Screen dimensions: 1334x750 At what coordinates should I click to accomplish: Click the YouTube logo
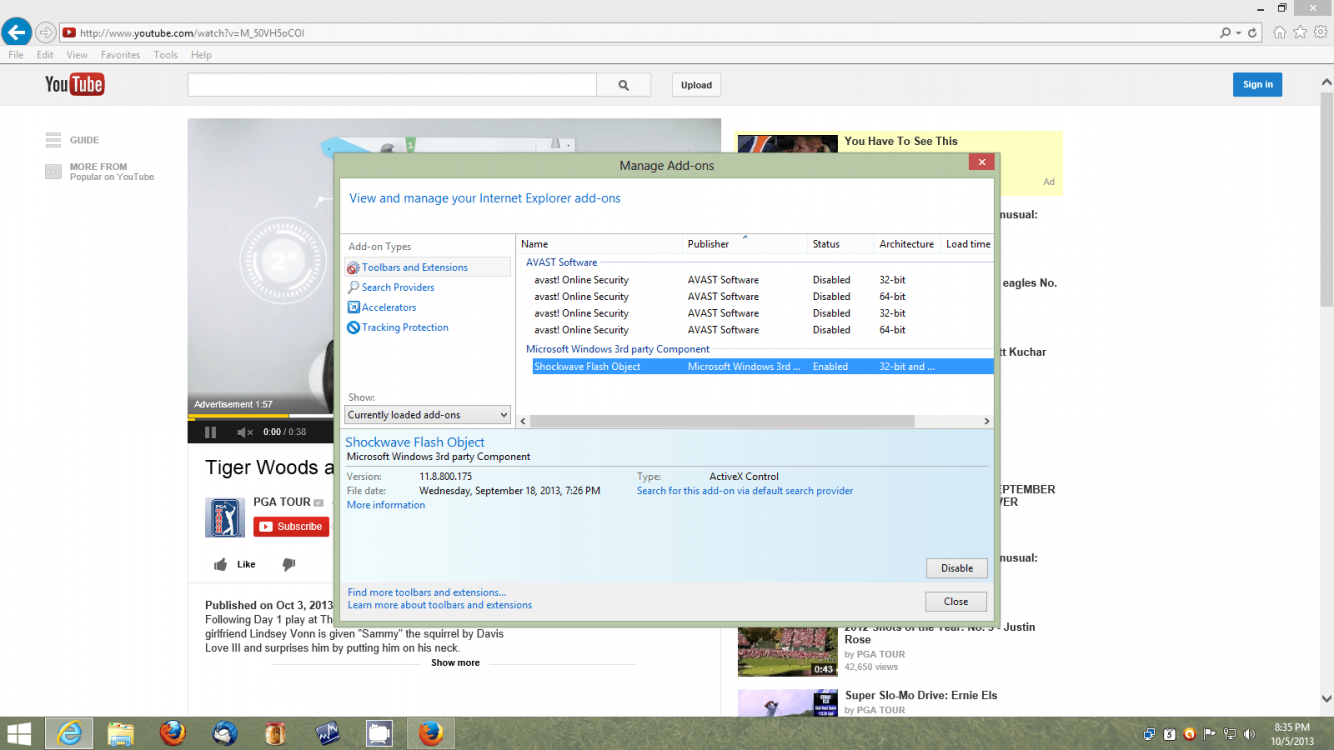click(x=75, y=84)
